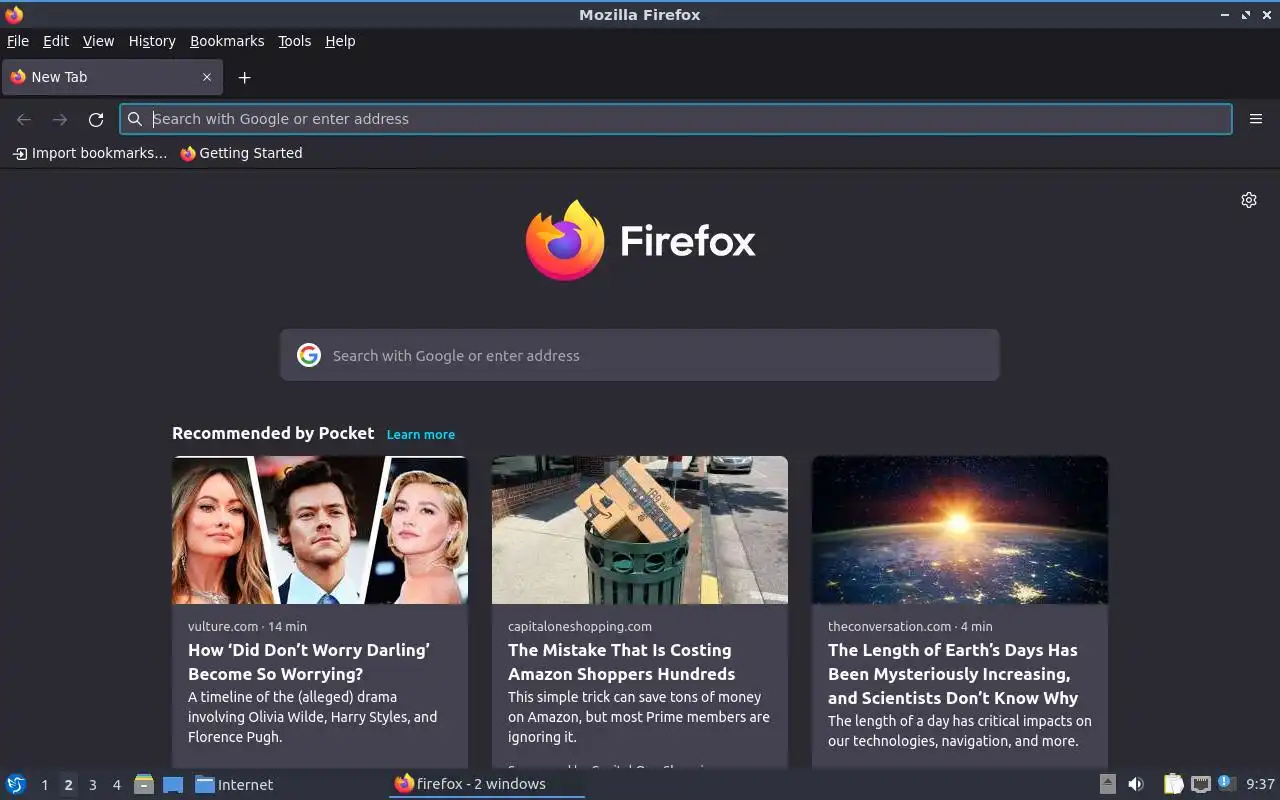
Task: Open the system application menu launcher
Action: tap(16, 784)
